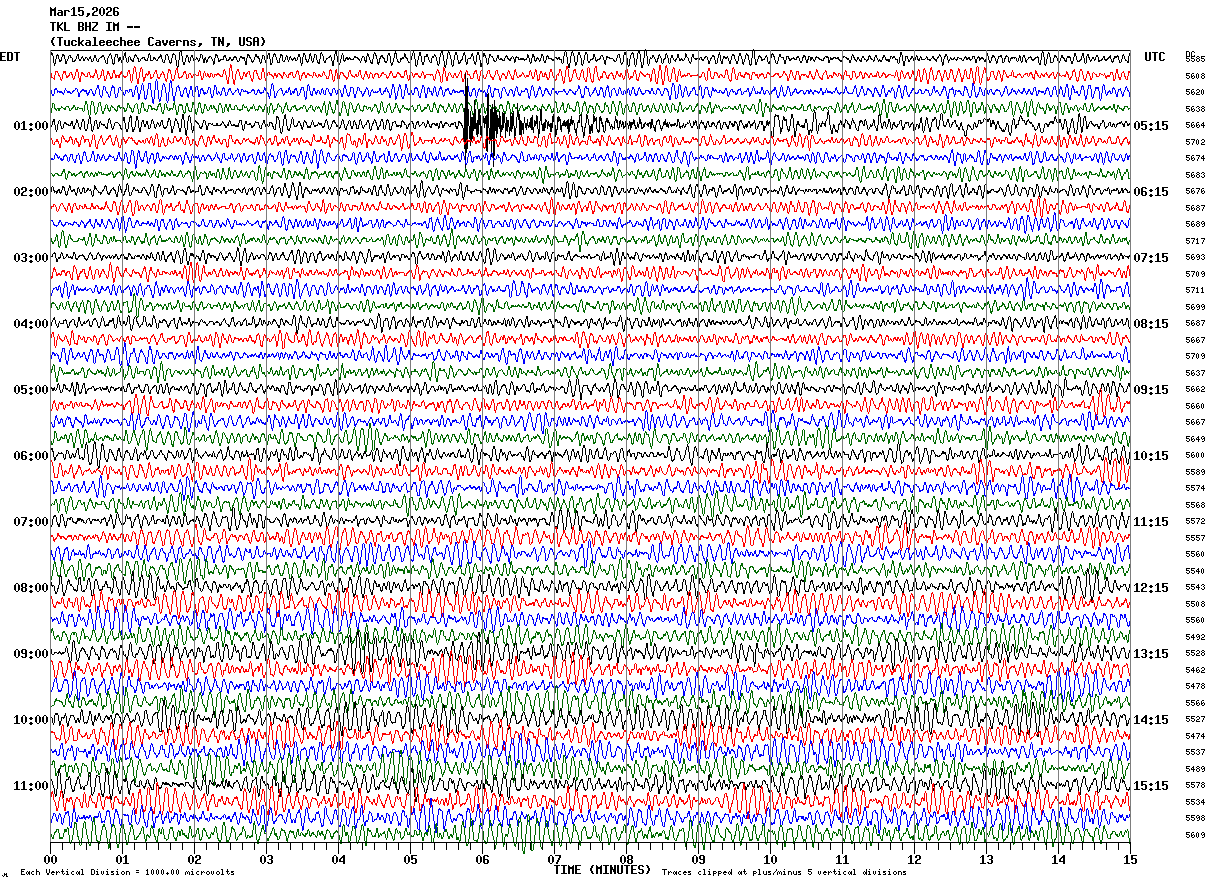Click the DC offset value 5620

1195,92
